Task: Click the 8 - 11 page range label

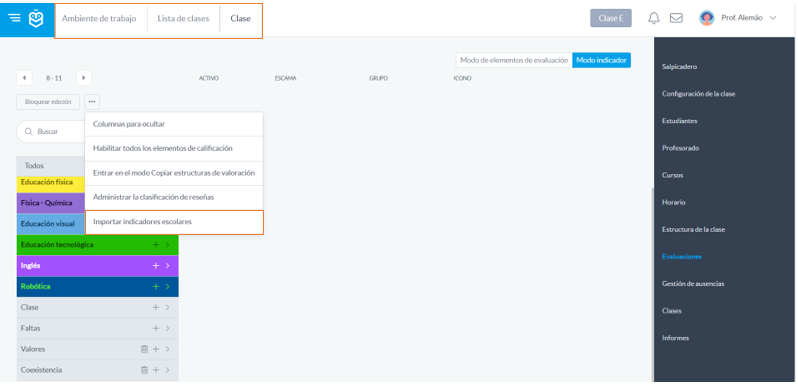Action: (x=54, y=78)
